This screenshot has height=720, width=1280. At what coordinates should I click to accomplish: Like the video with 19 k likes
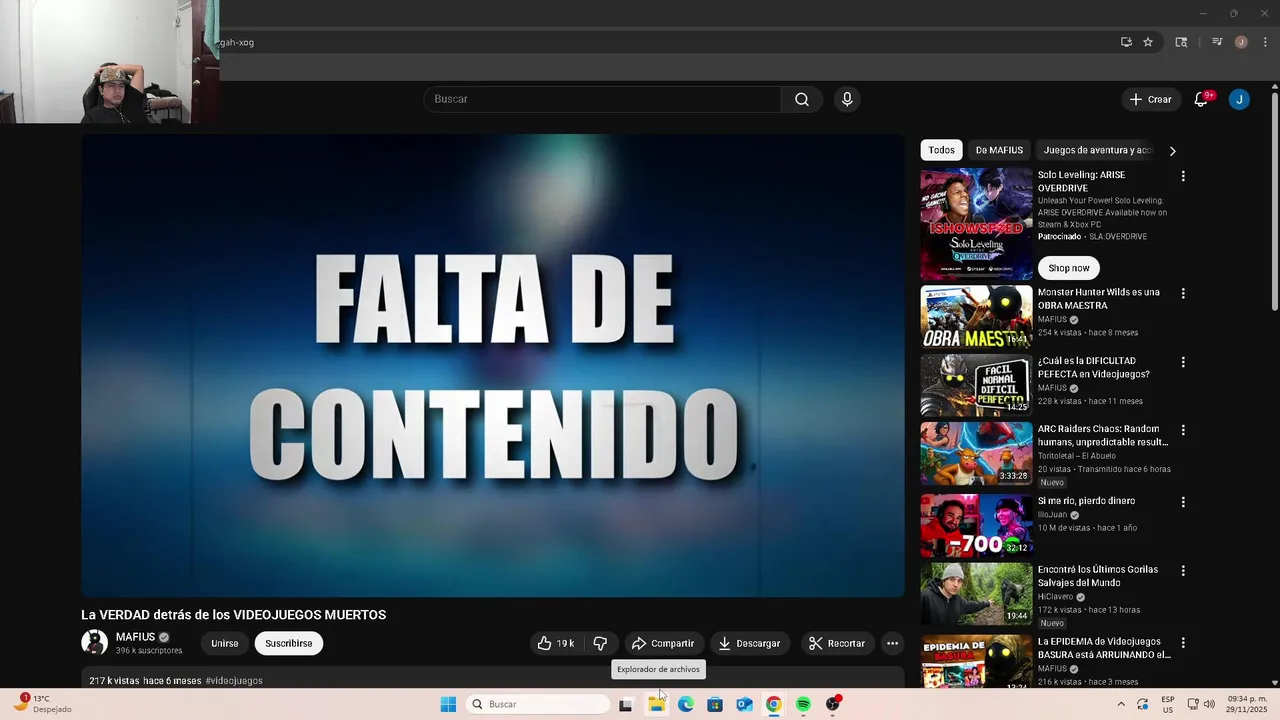click(555, 643)
